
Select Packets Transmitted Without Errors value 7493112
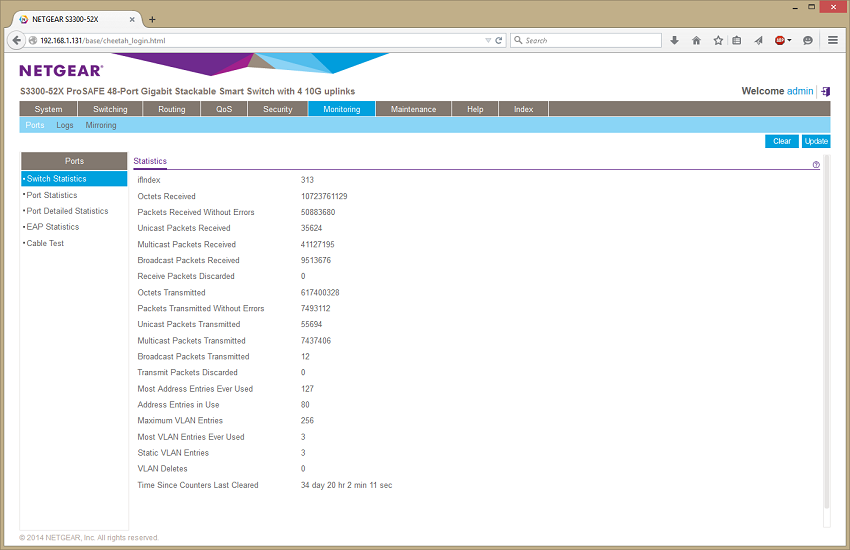pyautogui.click(x=315, y=308)
